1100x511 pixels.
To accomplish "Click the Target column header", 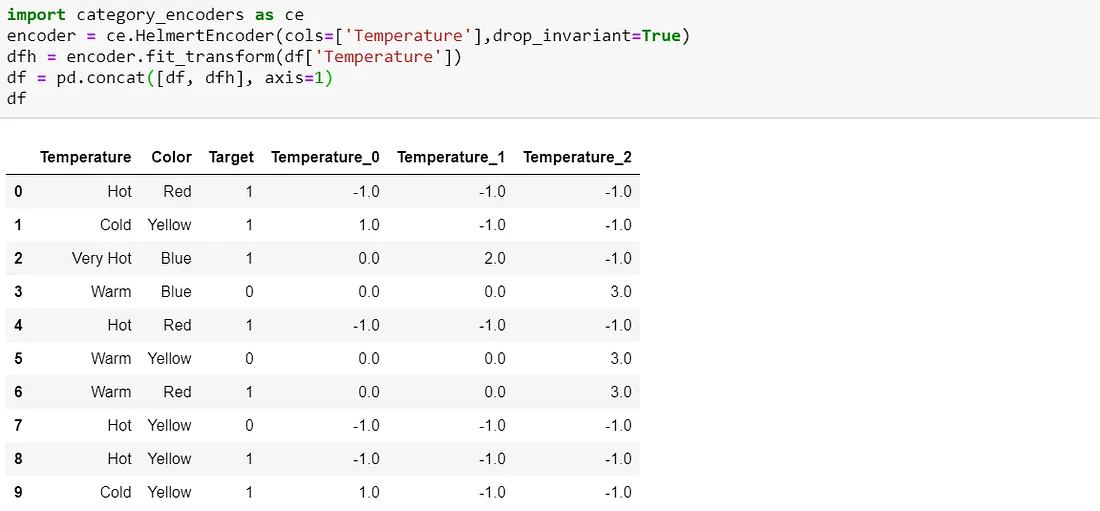I will pos(231,157).
